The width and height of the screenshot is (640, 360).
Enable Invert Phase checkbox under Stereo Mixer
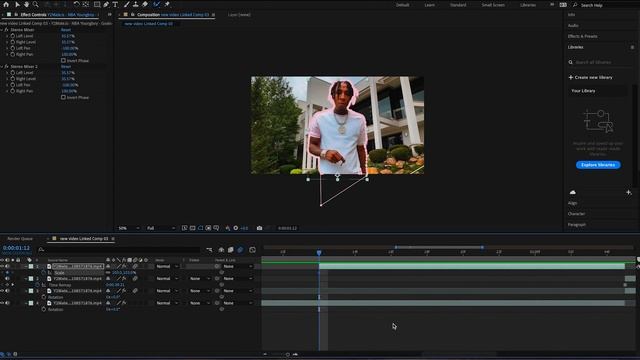pyautogui.click(x=63, y=60)
